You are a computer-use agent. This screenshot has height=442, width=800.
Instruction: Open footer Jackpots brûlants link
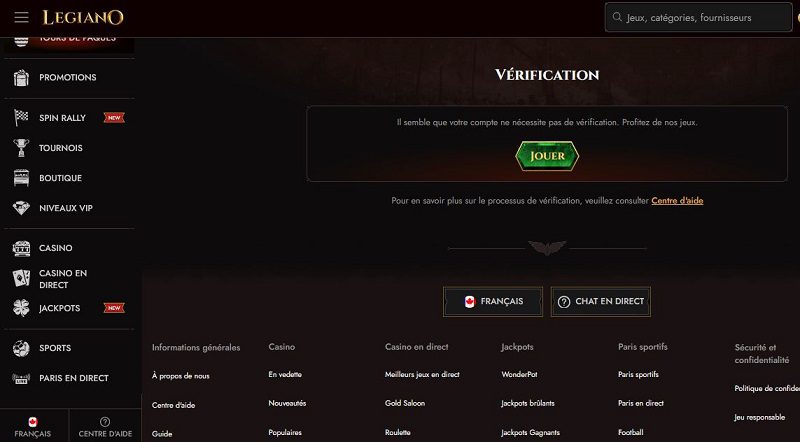pos(528,403)
